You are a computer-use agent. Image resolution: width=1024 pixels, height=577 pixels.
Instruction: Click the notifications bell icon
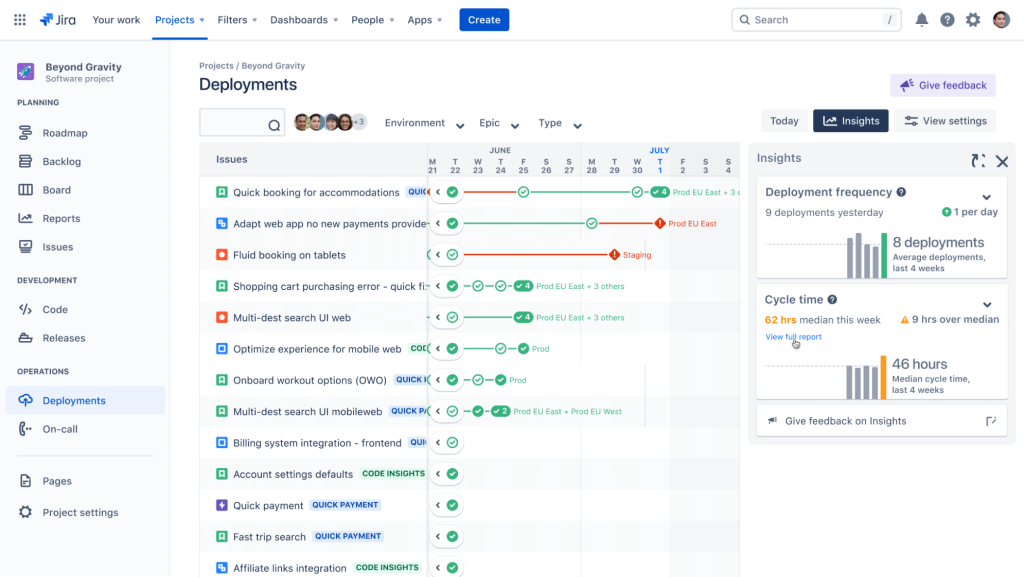[921, 19]
